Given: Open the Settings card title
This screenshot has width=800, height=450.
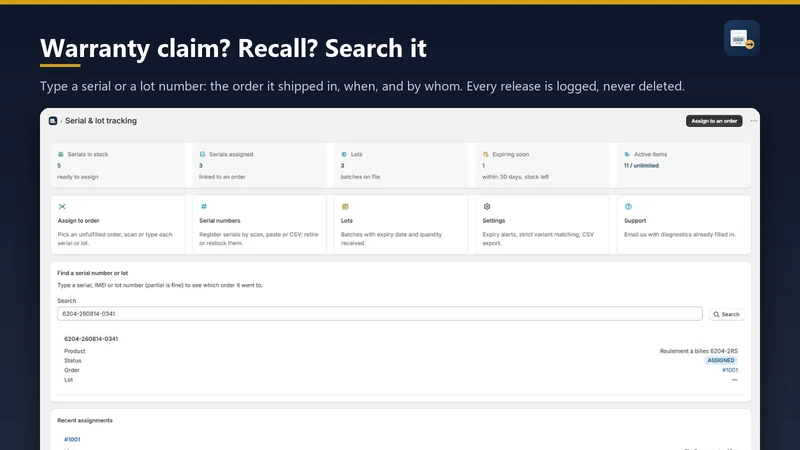Looking at the screenshot, I should coord(493,220).
